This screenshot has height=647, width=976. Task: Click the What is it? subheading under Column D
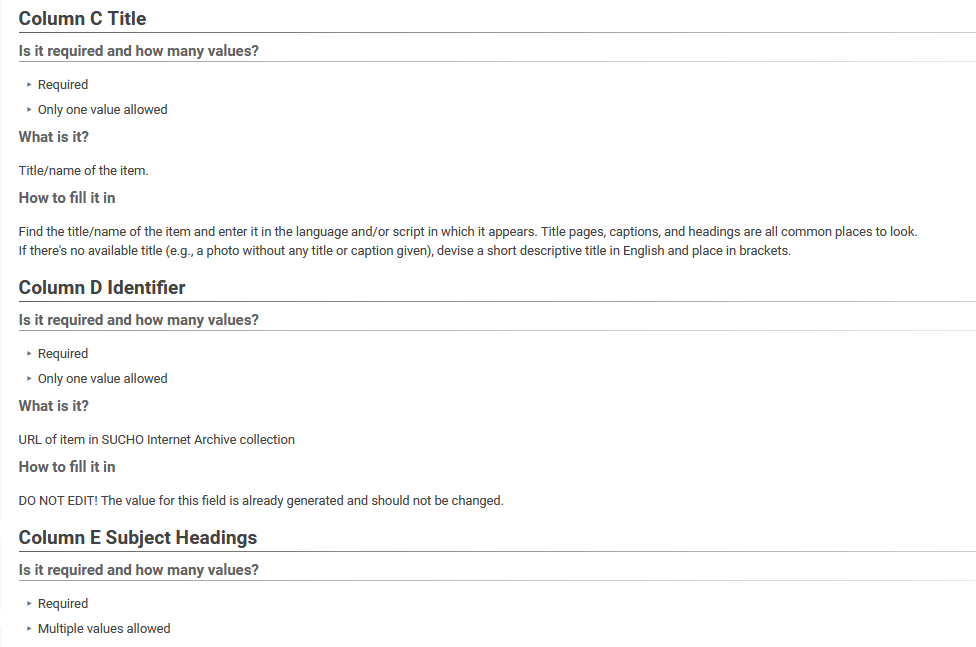point(54,406)
